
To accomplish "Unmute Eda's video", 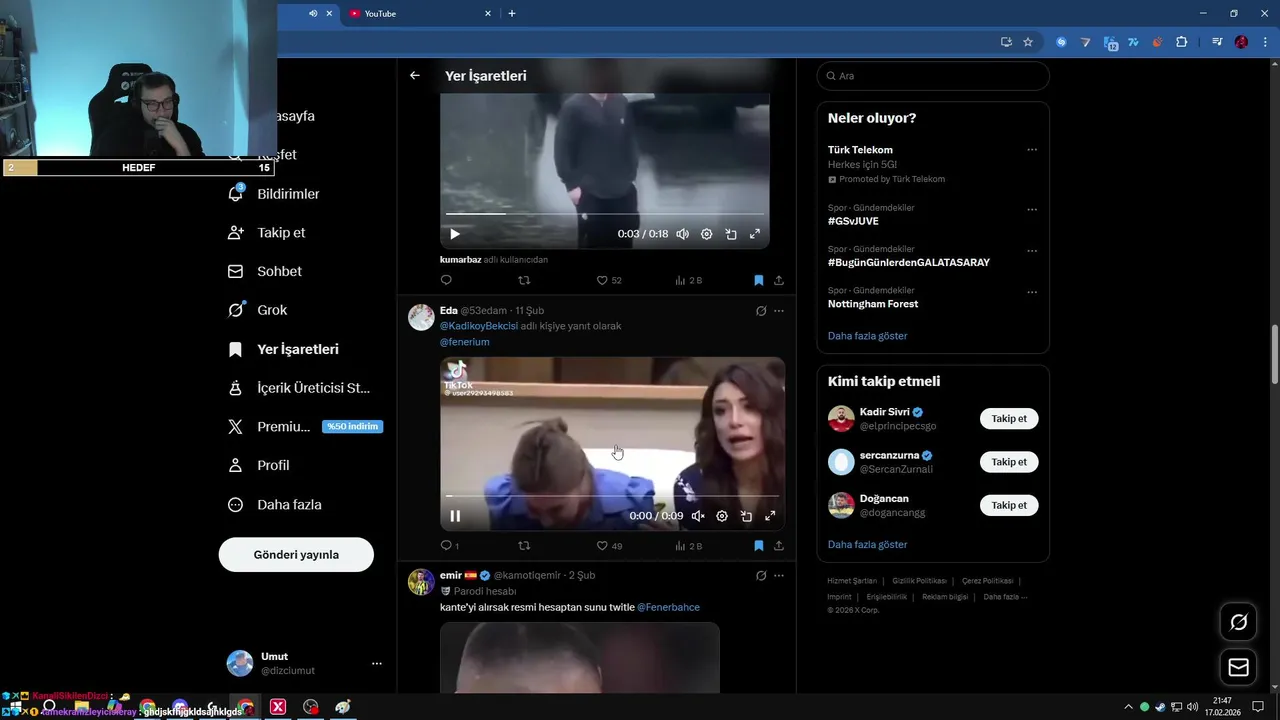I will pos(698,516).
